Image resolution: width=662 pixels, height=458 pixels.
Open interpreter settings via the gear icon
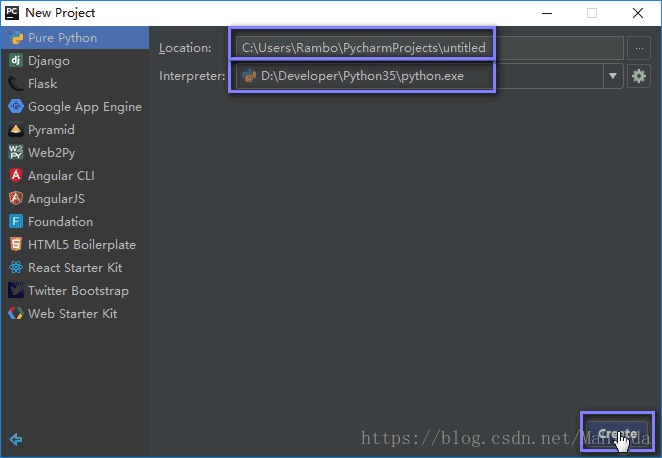[x=639, y=76]
